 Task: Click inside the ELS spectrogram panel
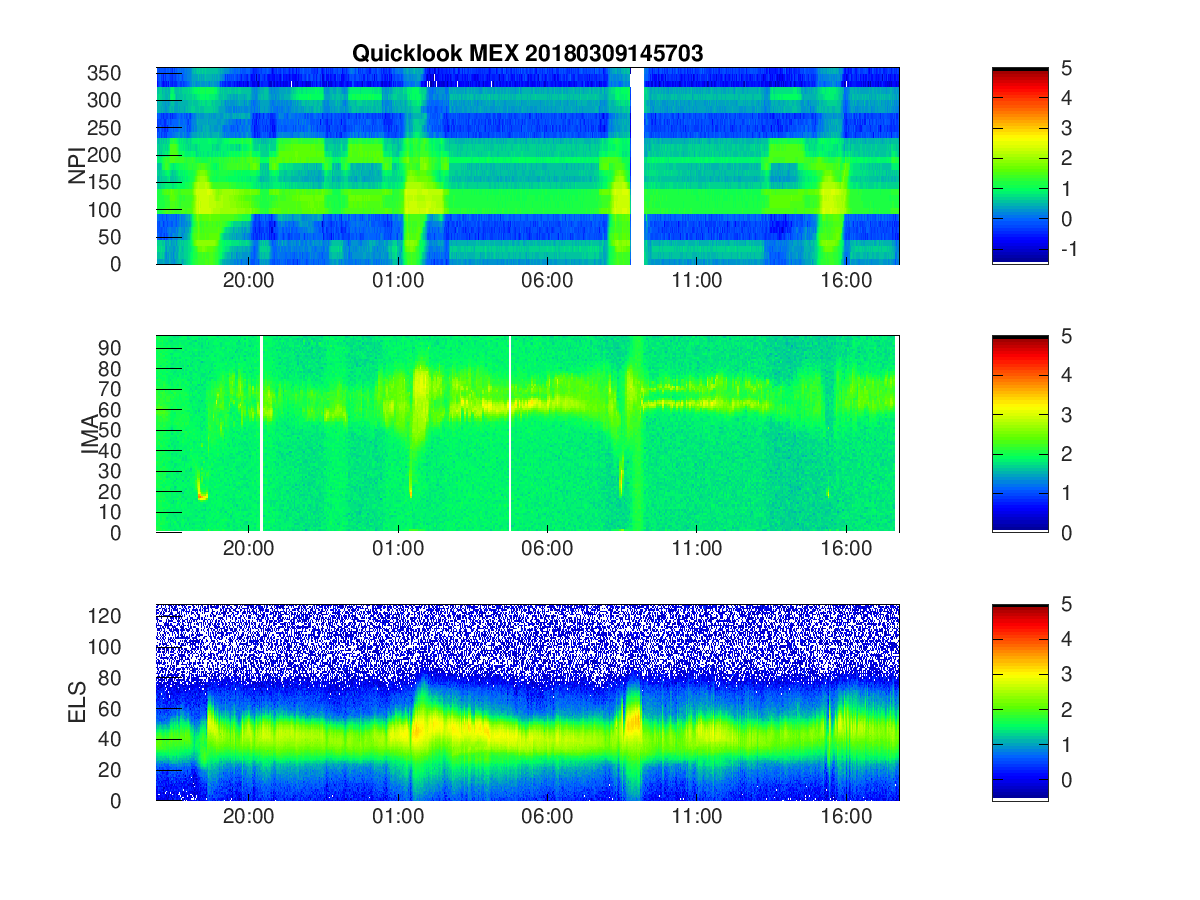point(527,702)
